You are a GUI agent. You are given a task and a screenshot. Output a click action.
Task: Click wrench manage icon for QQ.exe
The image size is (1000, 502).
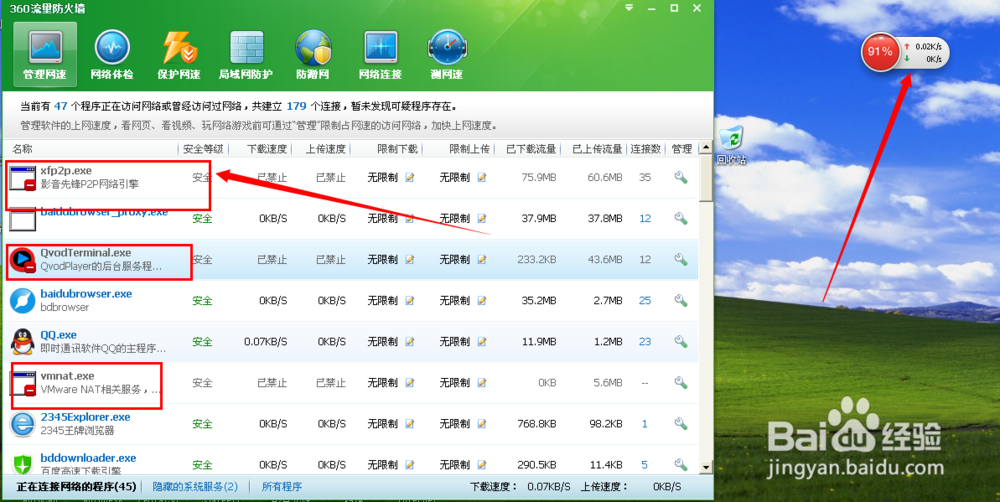(x=681, y=341)
